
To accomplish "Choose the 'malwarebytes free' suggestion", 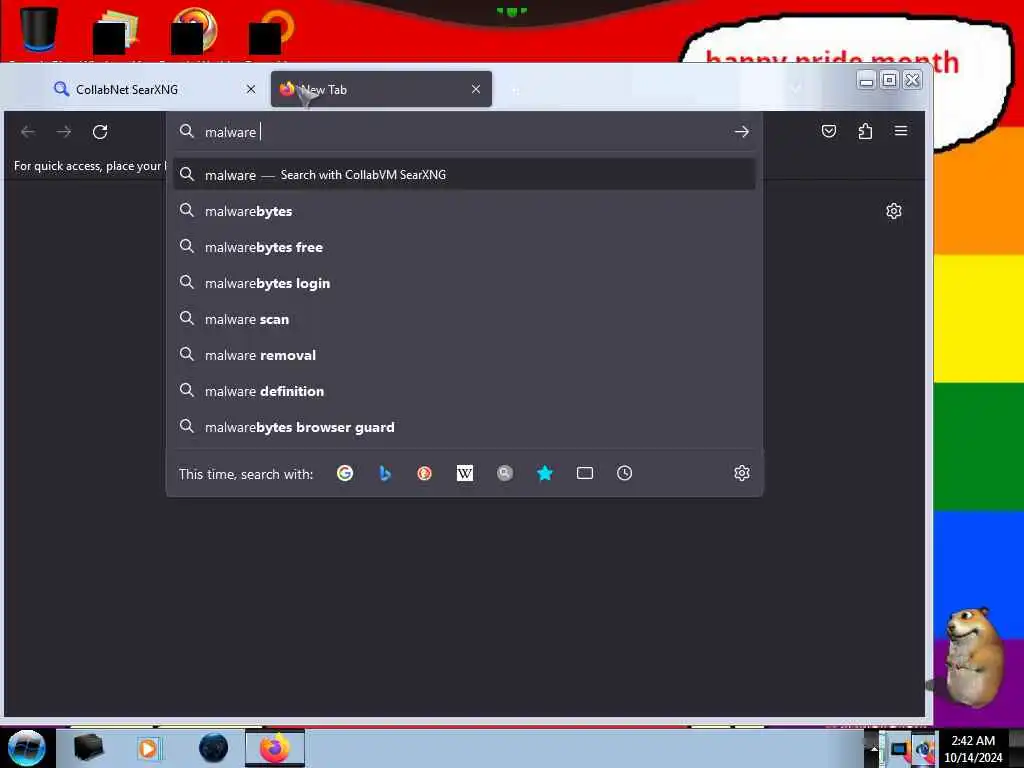I will point(464,247).
